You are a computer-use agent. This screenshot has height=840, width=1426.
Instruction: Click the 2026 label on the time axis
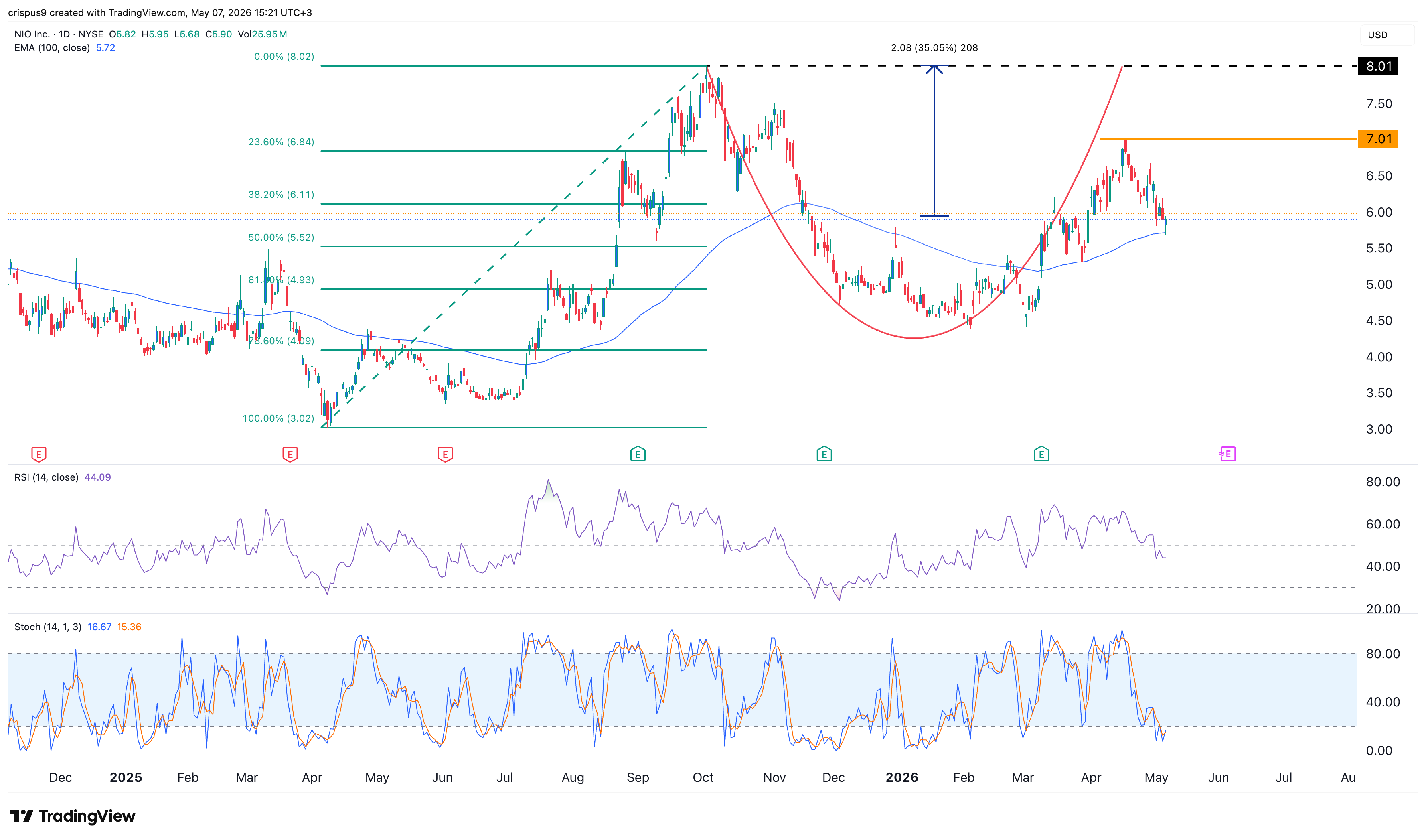pos(903,778)
